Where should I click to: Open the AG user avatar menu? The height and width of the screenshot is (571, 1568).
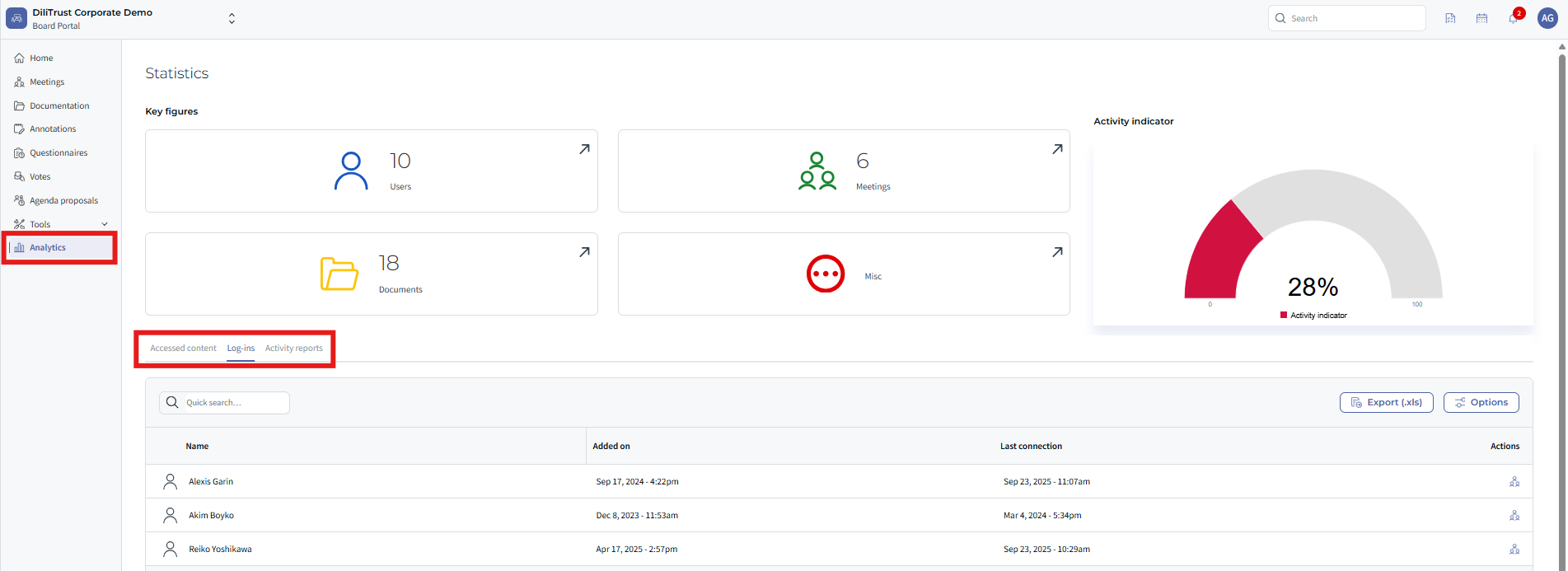click(1547, 18)
